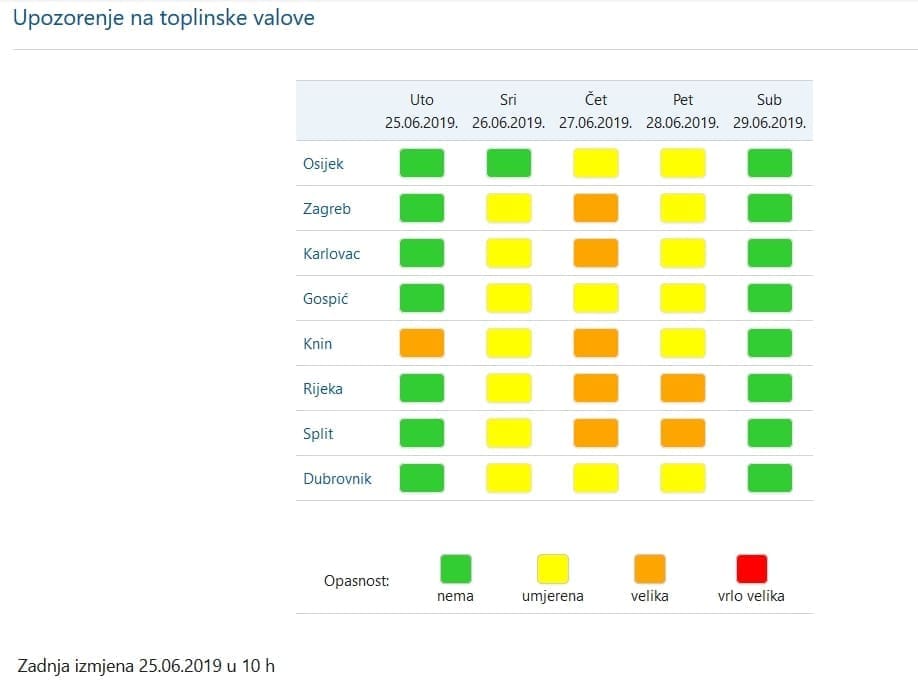Click Dubrovnik's green Saturday status box

pyautogui.click(x=770, y=478)
